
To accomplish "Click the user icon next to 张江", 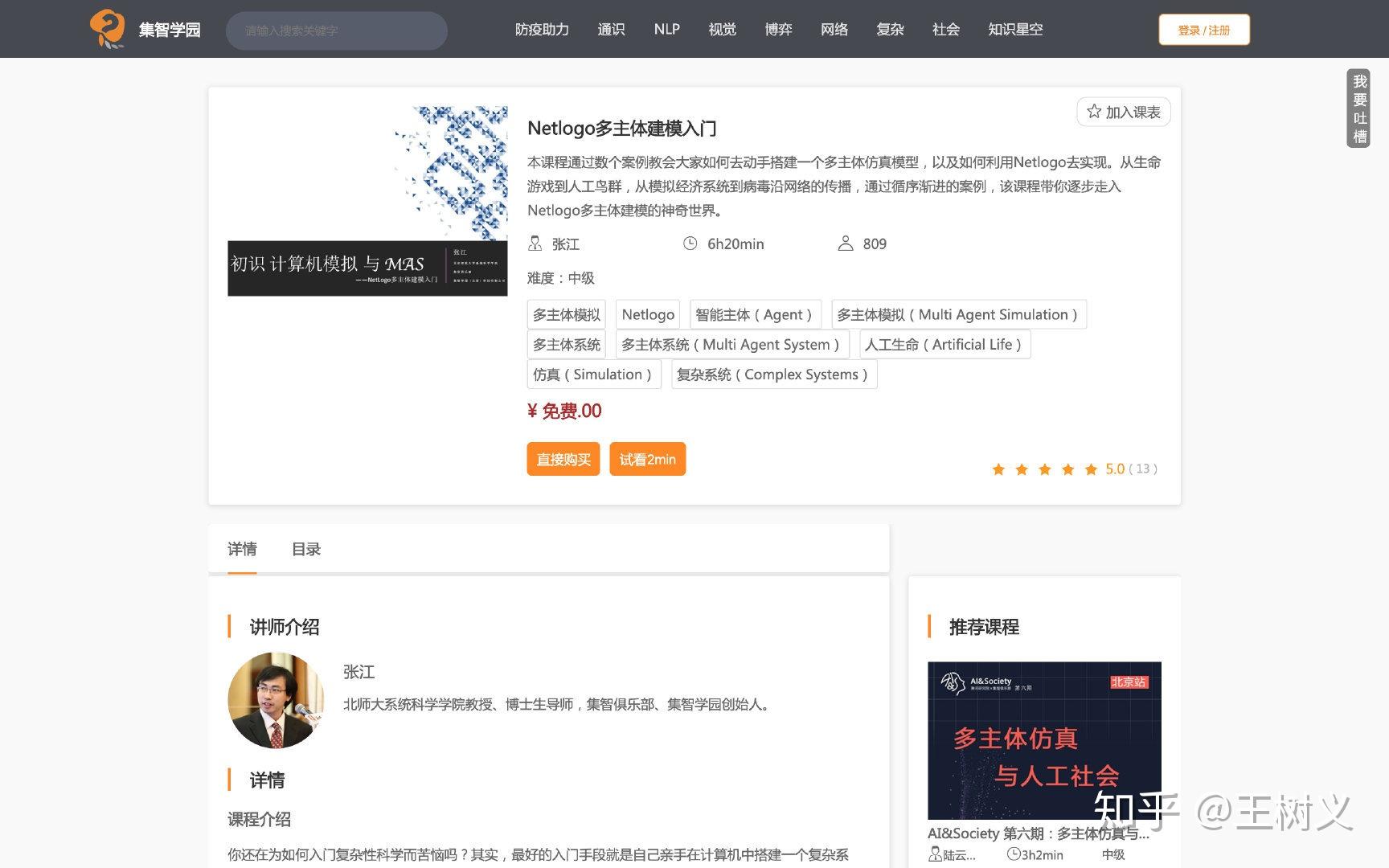I will point(535,243).
